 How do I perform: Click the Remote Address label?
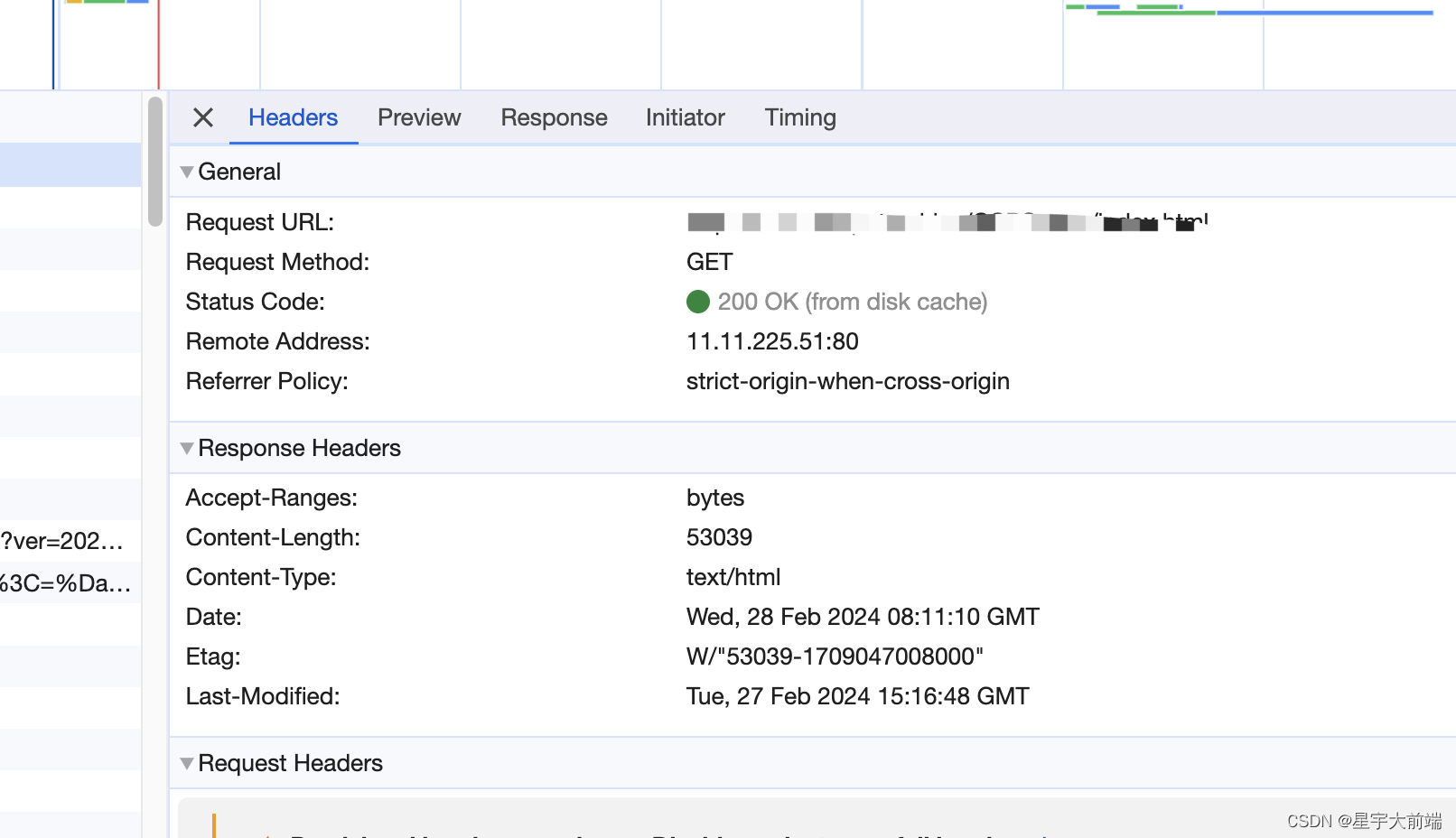click(277, 341)
